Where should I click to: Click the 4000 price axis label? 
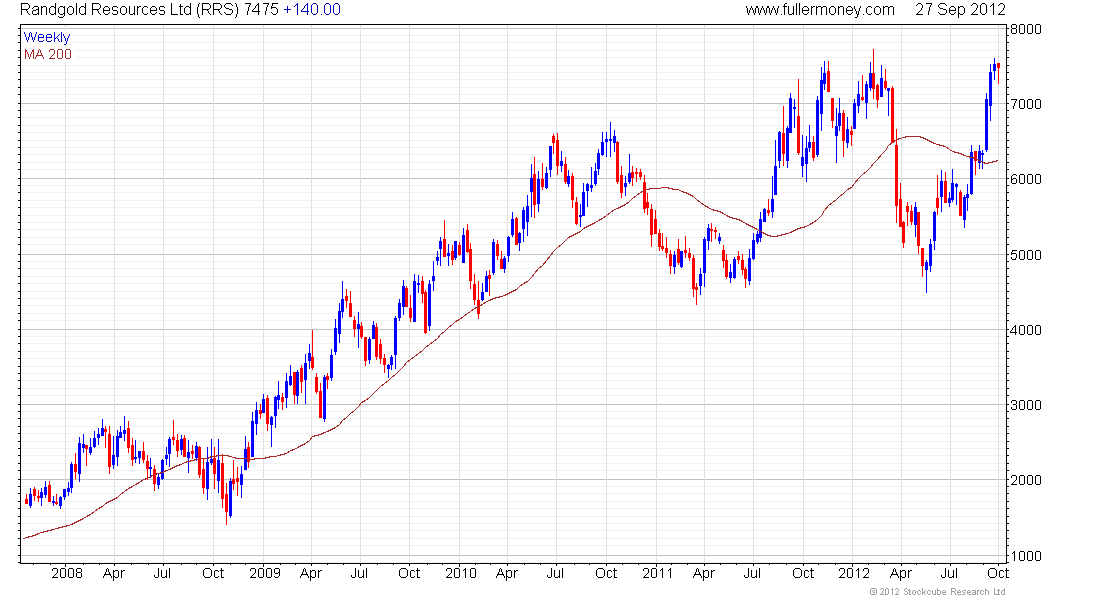tap(1026, 330)
